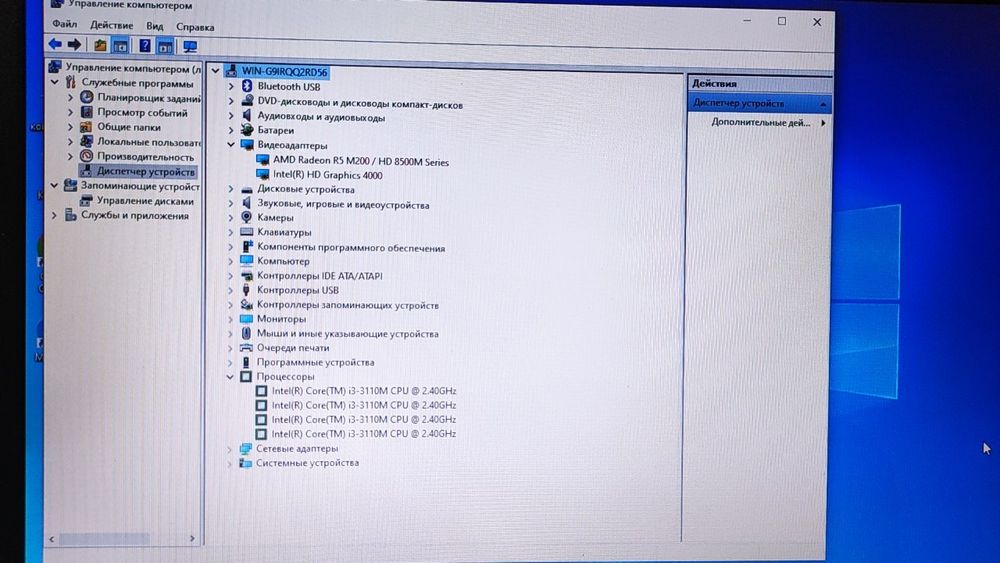Screen dimensions: 1000x563
Task: Click the Клавиатуры keyboard icon
Action: coord(246,232)
